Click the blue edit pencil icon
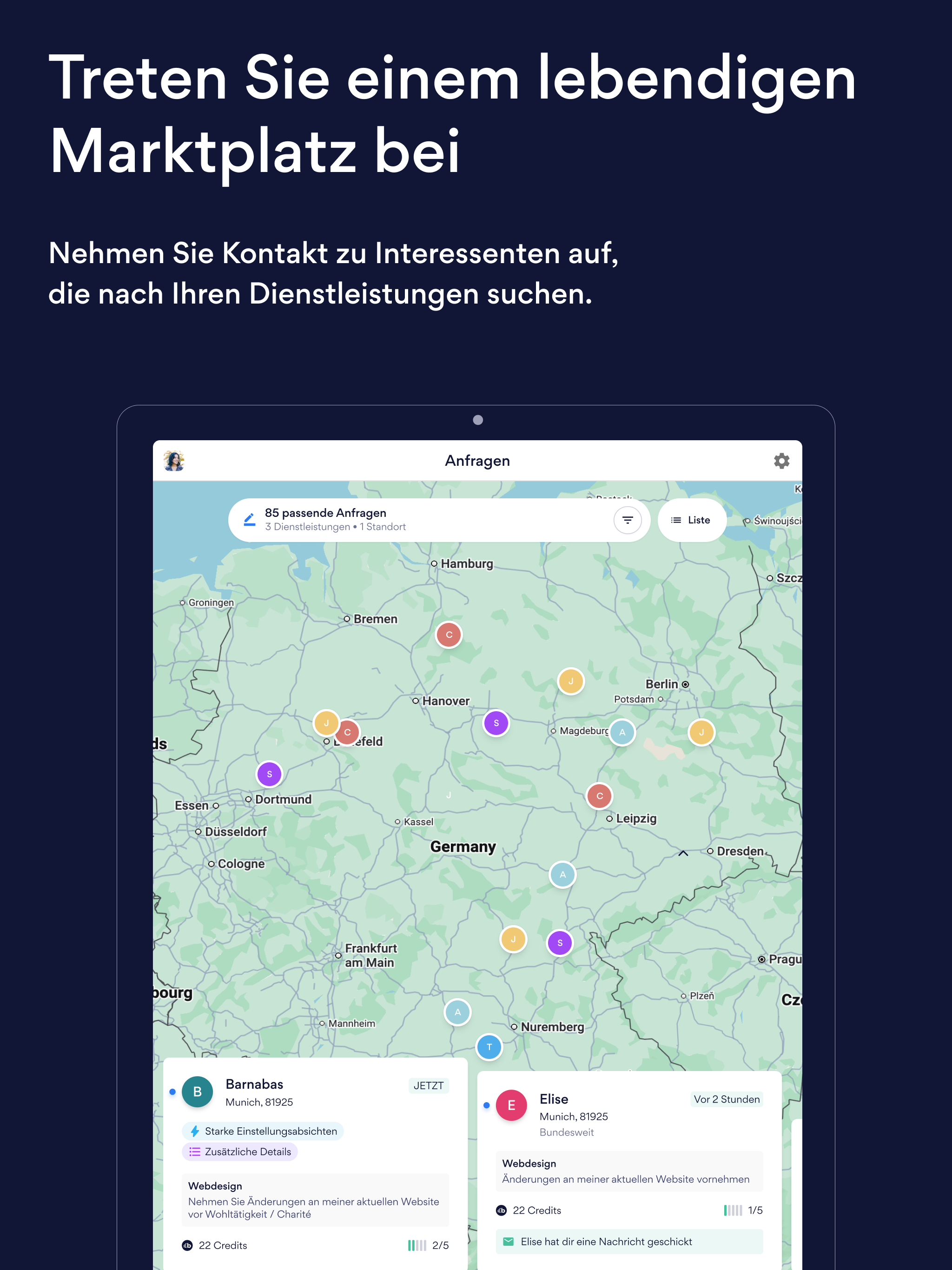Screen dimensions: 952x1270 249,520
